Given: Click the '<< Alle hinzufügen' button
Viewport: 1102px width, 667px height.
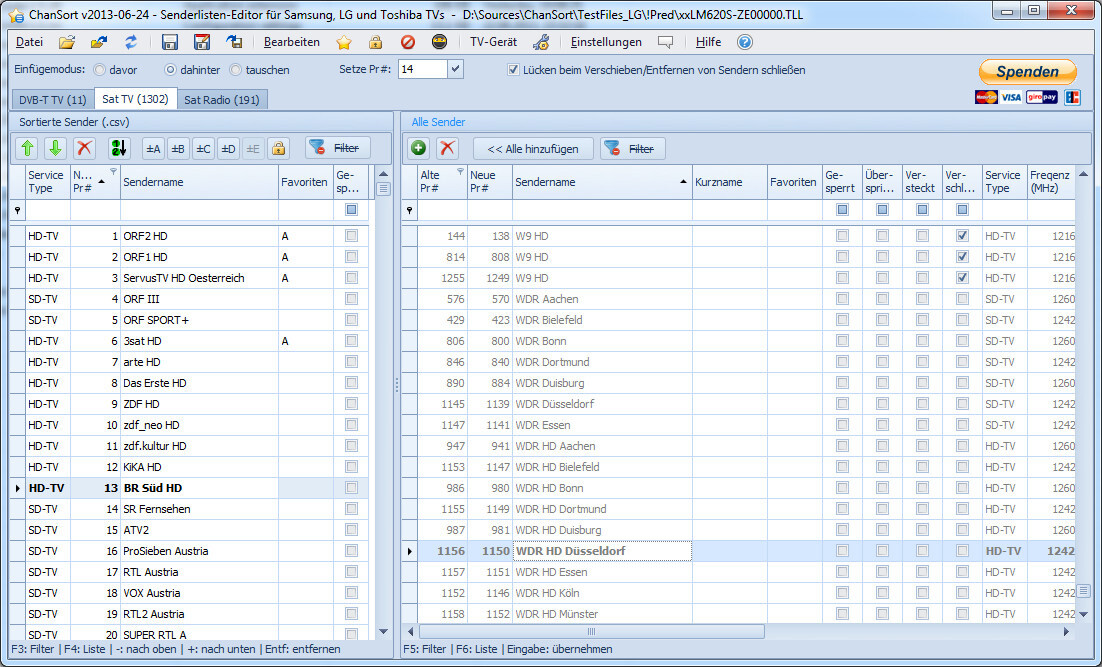Looking at the screenshot, I should (x=533, y=148).
